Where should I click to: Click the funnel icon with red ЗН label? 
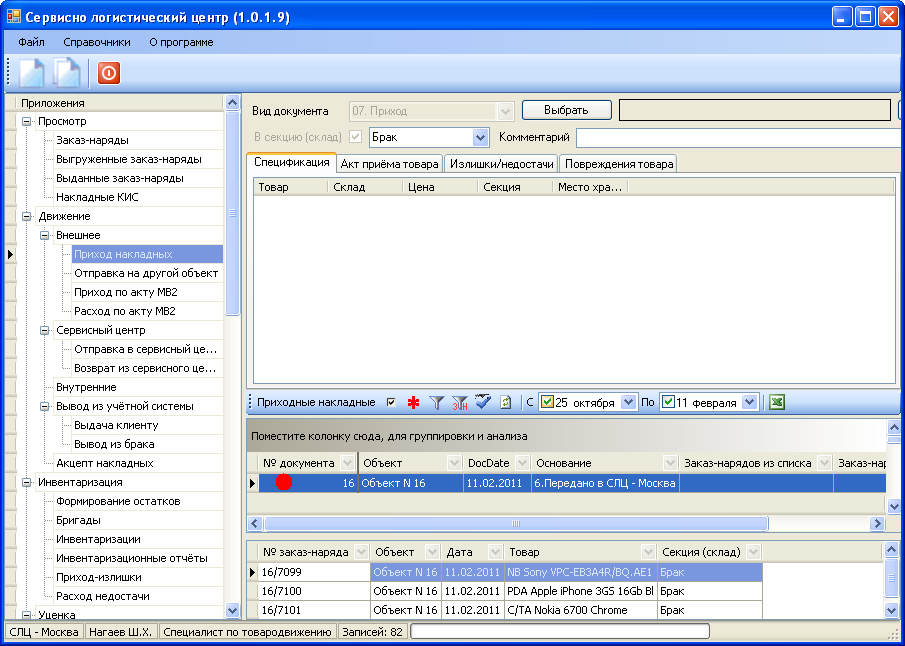[460, 403]
